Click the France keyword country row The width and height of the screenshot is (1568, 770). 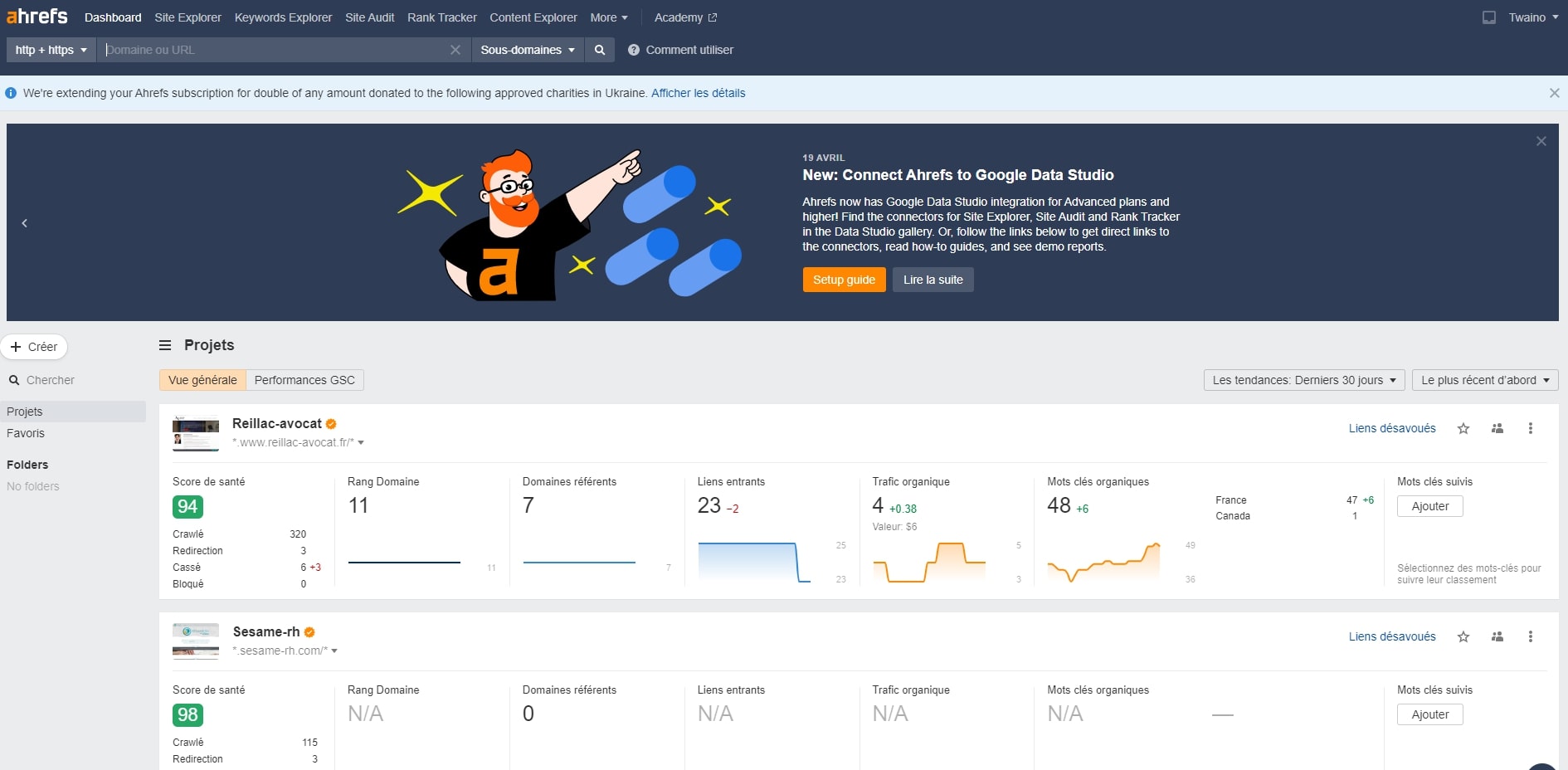(x=1294, y=500)
